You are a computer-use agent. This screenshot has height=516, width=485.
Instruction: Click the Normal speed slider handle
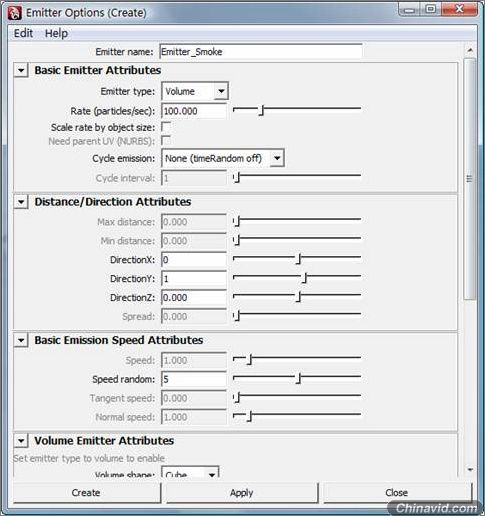point(250,416)
